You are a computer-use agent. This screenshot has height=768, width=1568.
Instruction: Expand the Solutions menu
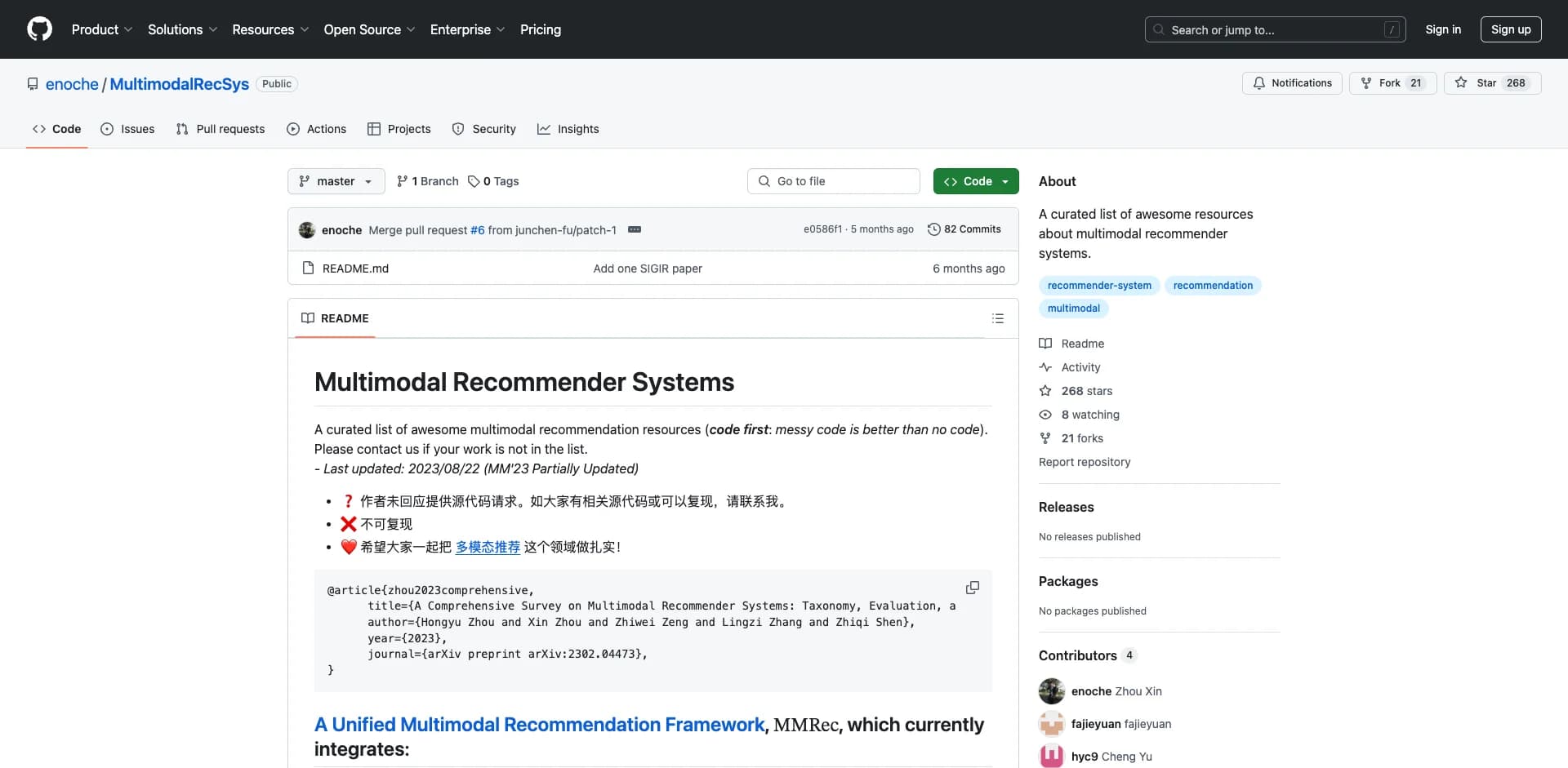[183, 29]
